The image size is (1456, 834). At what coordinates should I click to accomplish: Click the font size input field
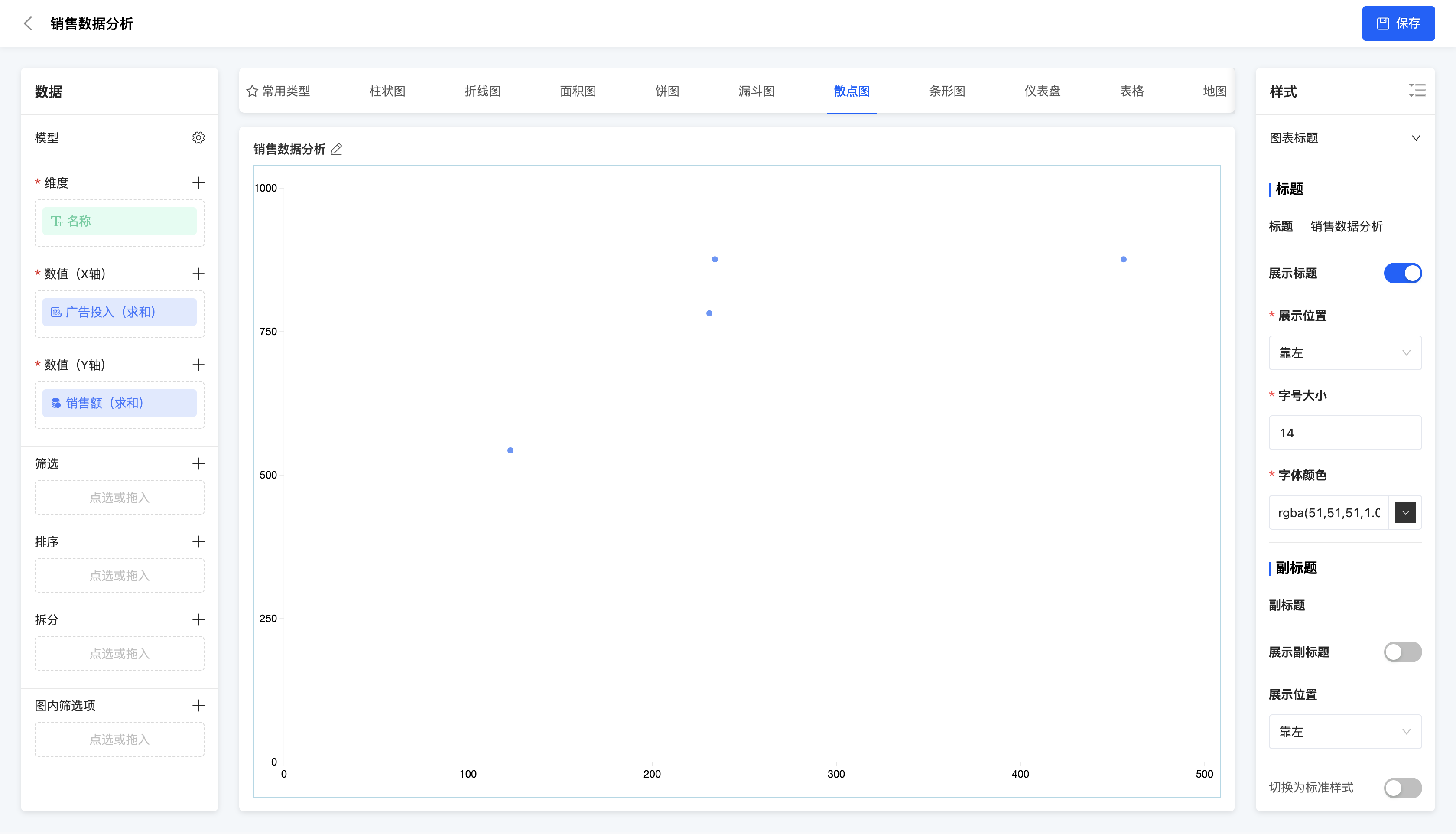pos(1344,433)
